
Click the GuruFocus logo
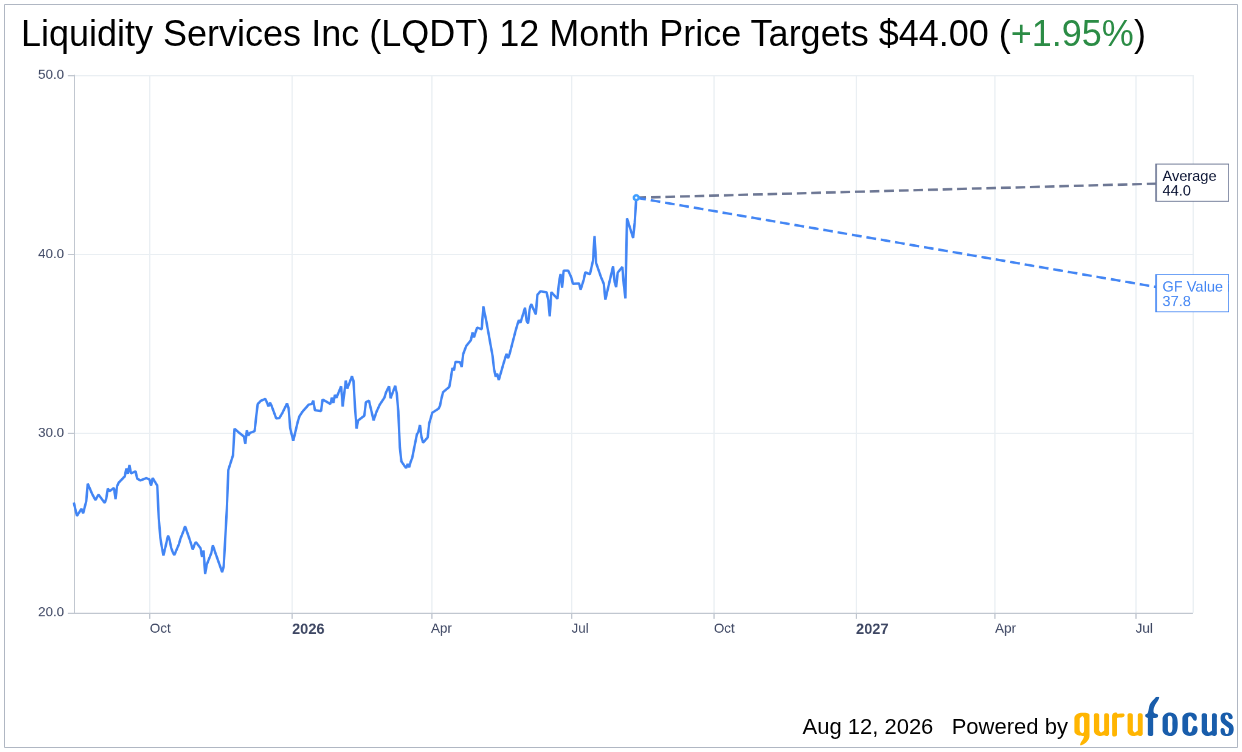pyautogui.click(x=1153, y=721)
